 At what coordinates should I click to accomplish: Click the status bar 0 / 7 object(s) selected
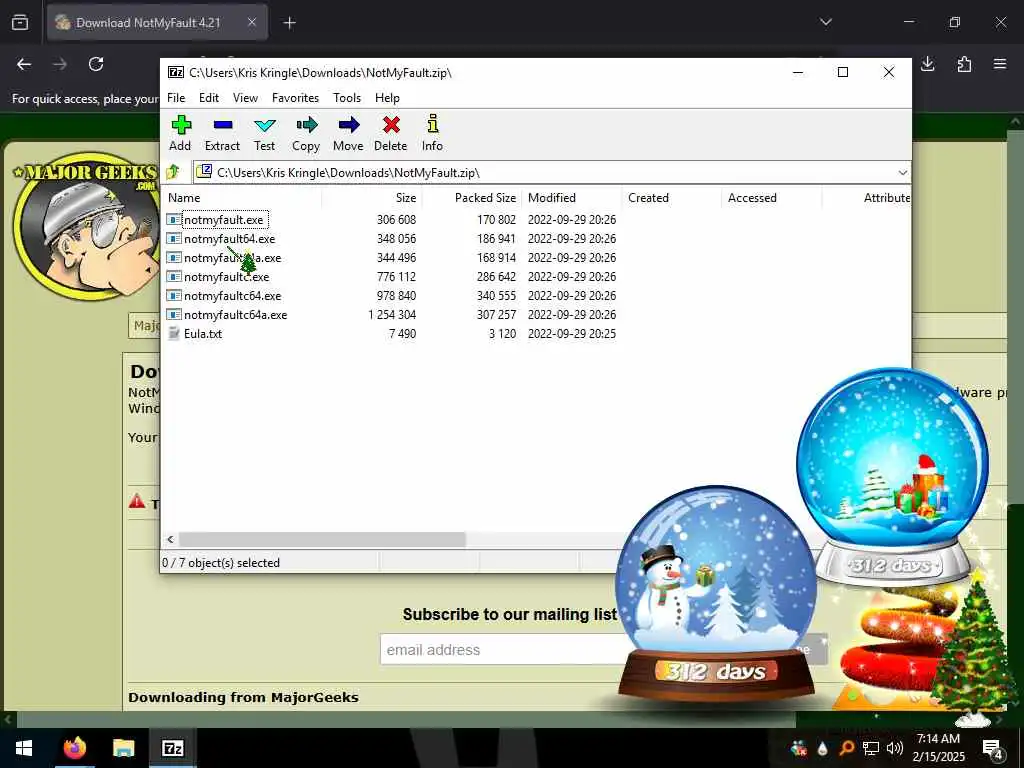(221, 562)
